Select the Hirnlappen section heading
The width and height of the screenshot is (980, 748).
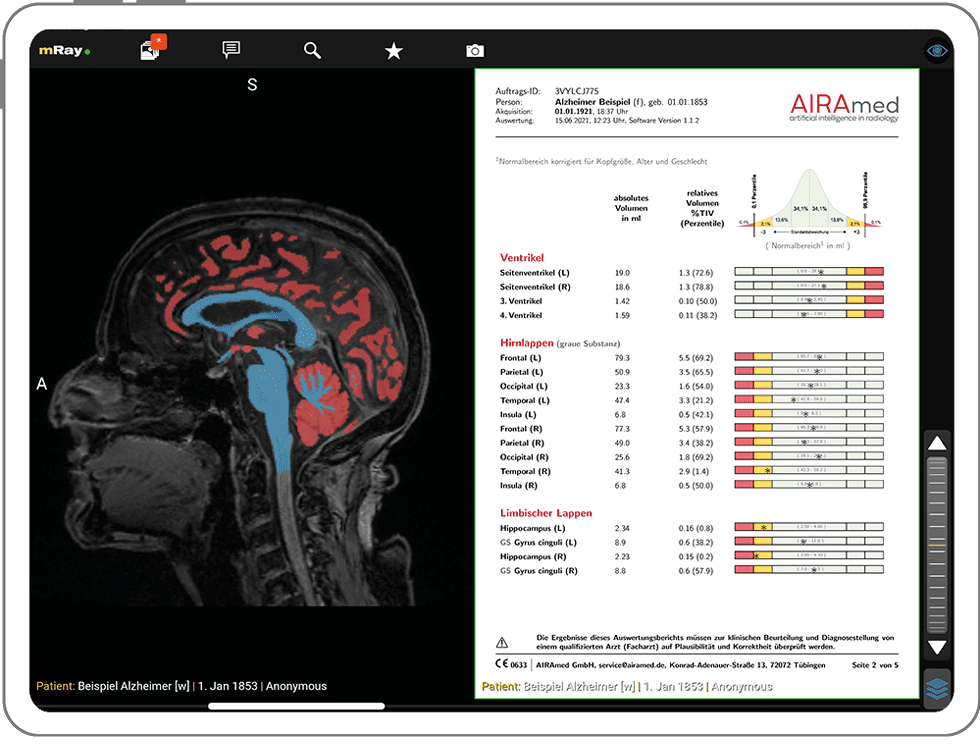tap(527, 342)
